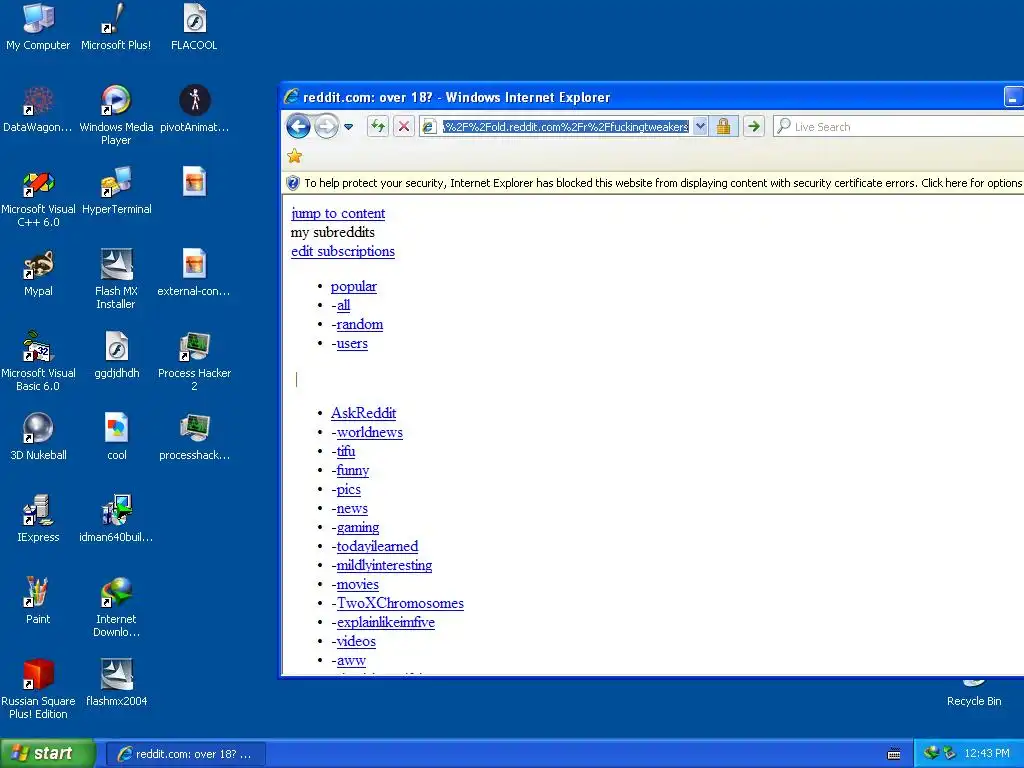Open the news subreddit link
The width and height of the screenshot is (1024, 768).
tap(352, 508)
